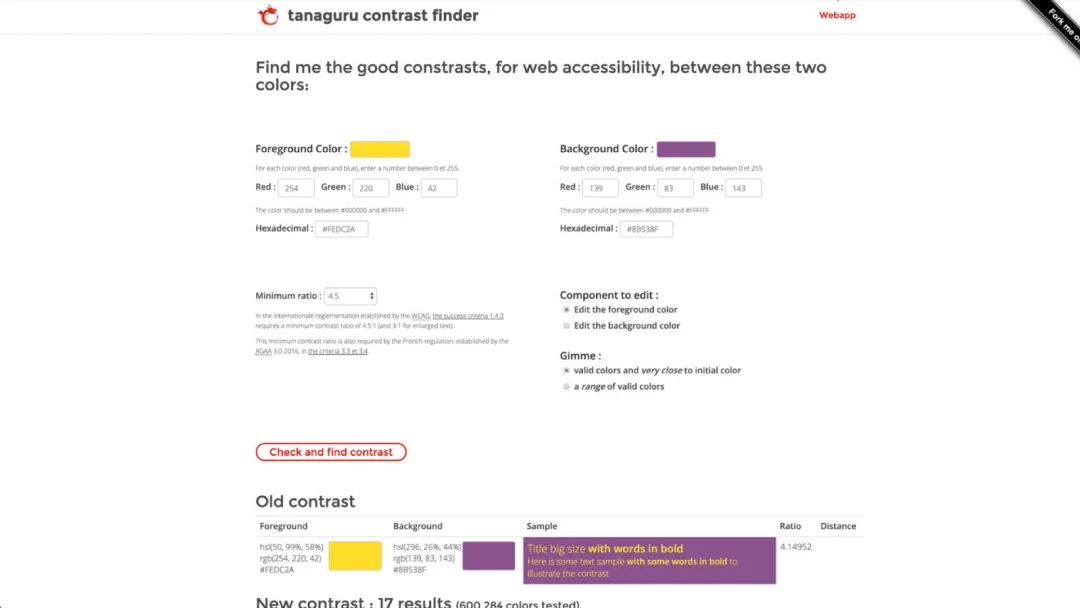Screen dimensions: 1080x608
Task: Focus the background Blue value field
Action: click(x=743, y=187)
